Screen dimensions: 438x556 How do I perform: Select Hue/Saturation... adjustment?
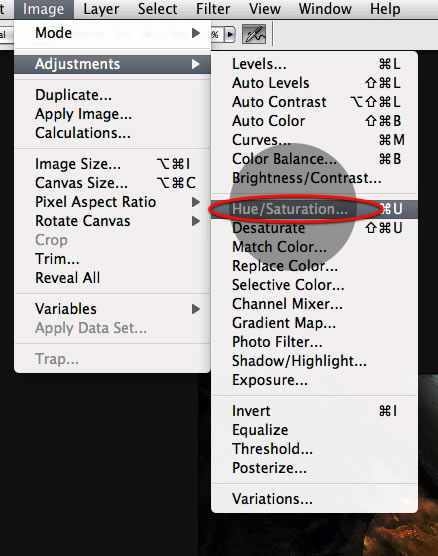(314, 209)
